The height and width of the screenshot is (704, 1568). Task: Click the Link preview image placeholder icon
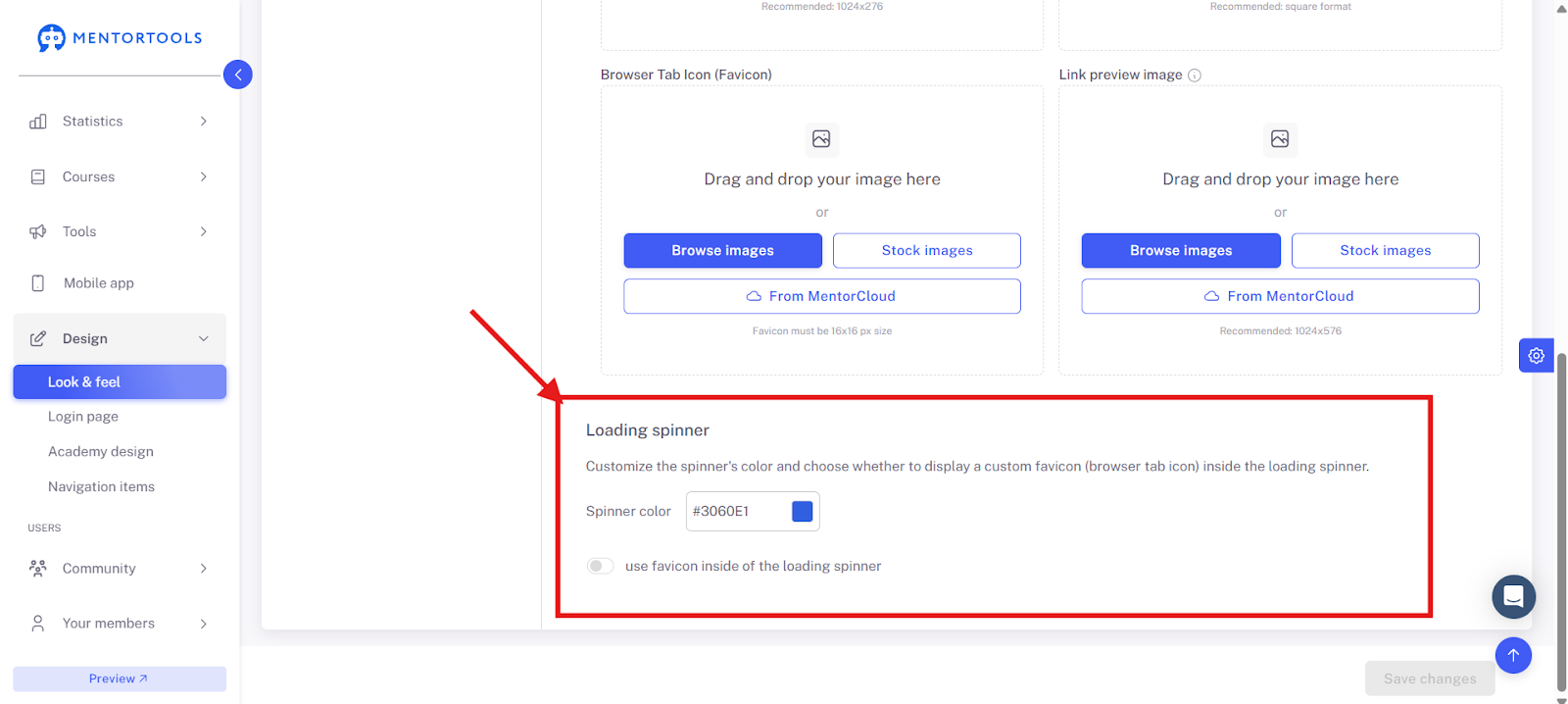coord(1280,139)
